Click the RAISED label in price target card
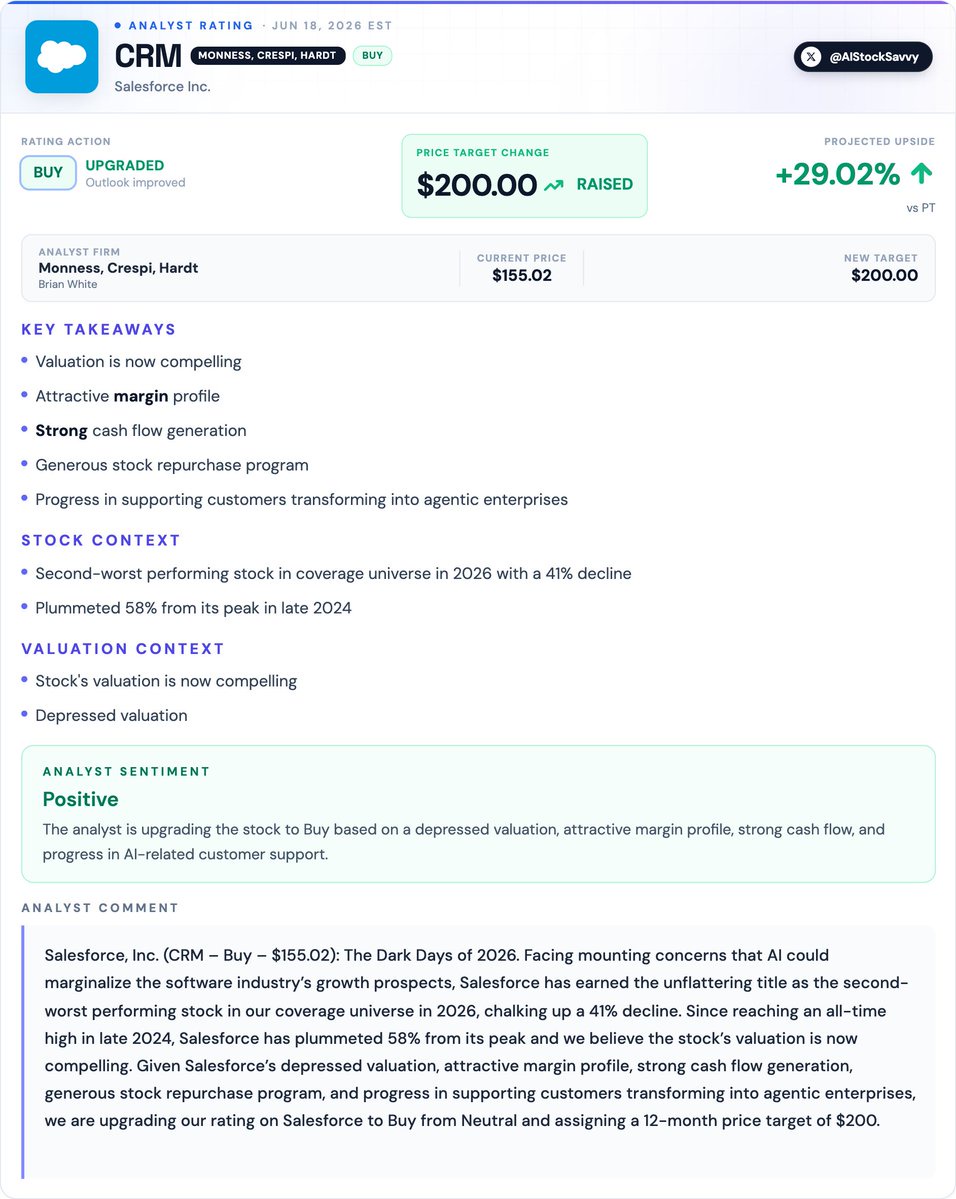The width and height of the screenshot is (956, 1199). click(605, 184)
